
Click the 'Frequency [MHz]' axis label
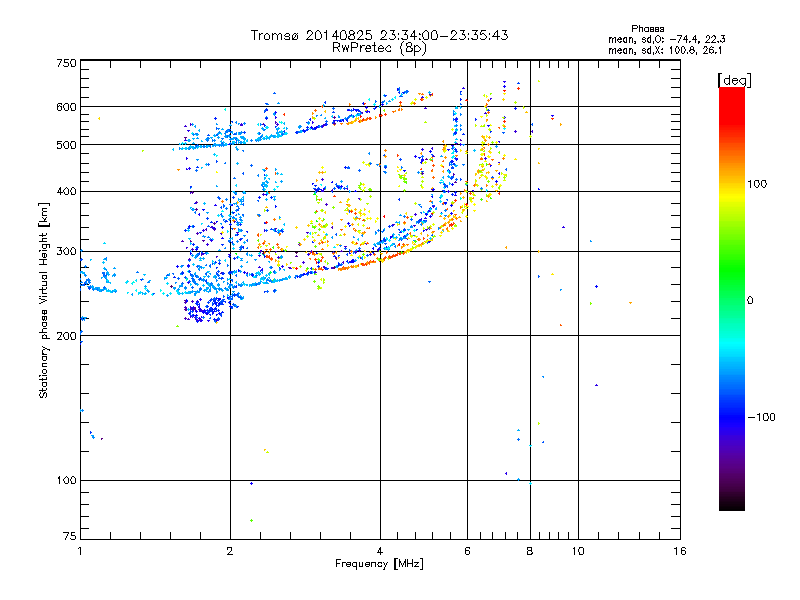coord(379,564)
